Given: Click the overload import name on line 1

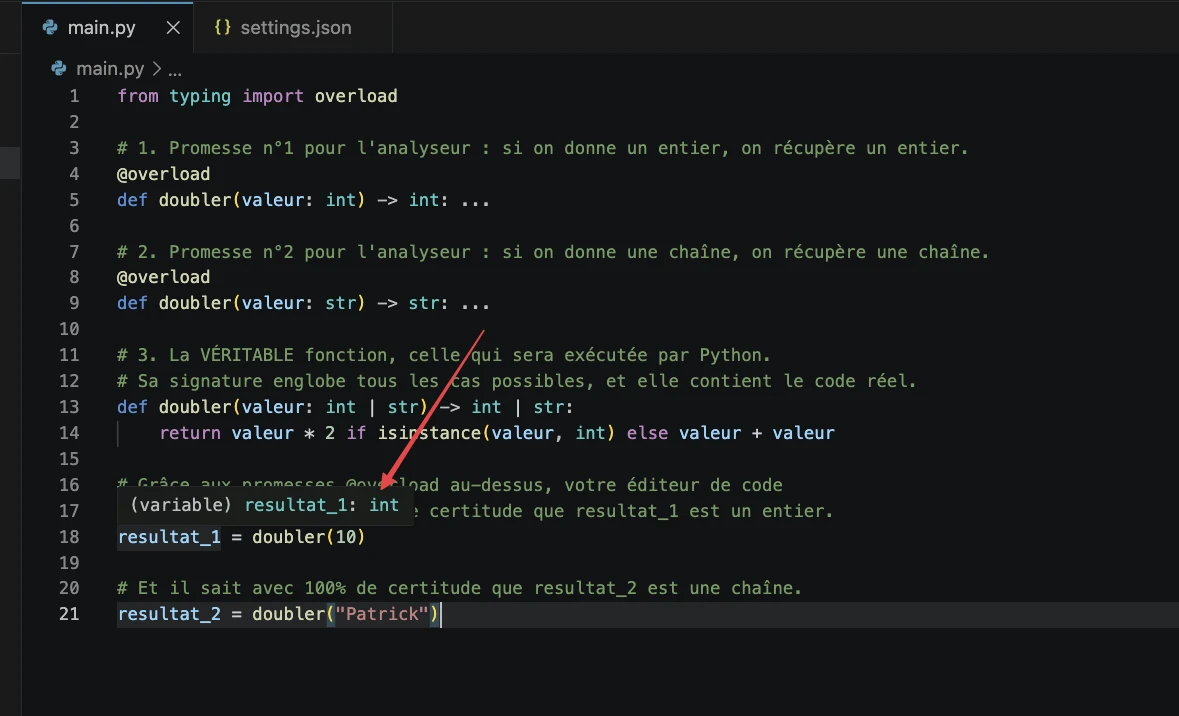Looking at the screenshot, I should click(x=356, y=96).
